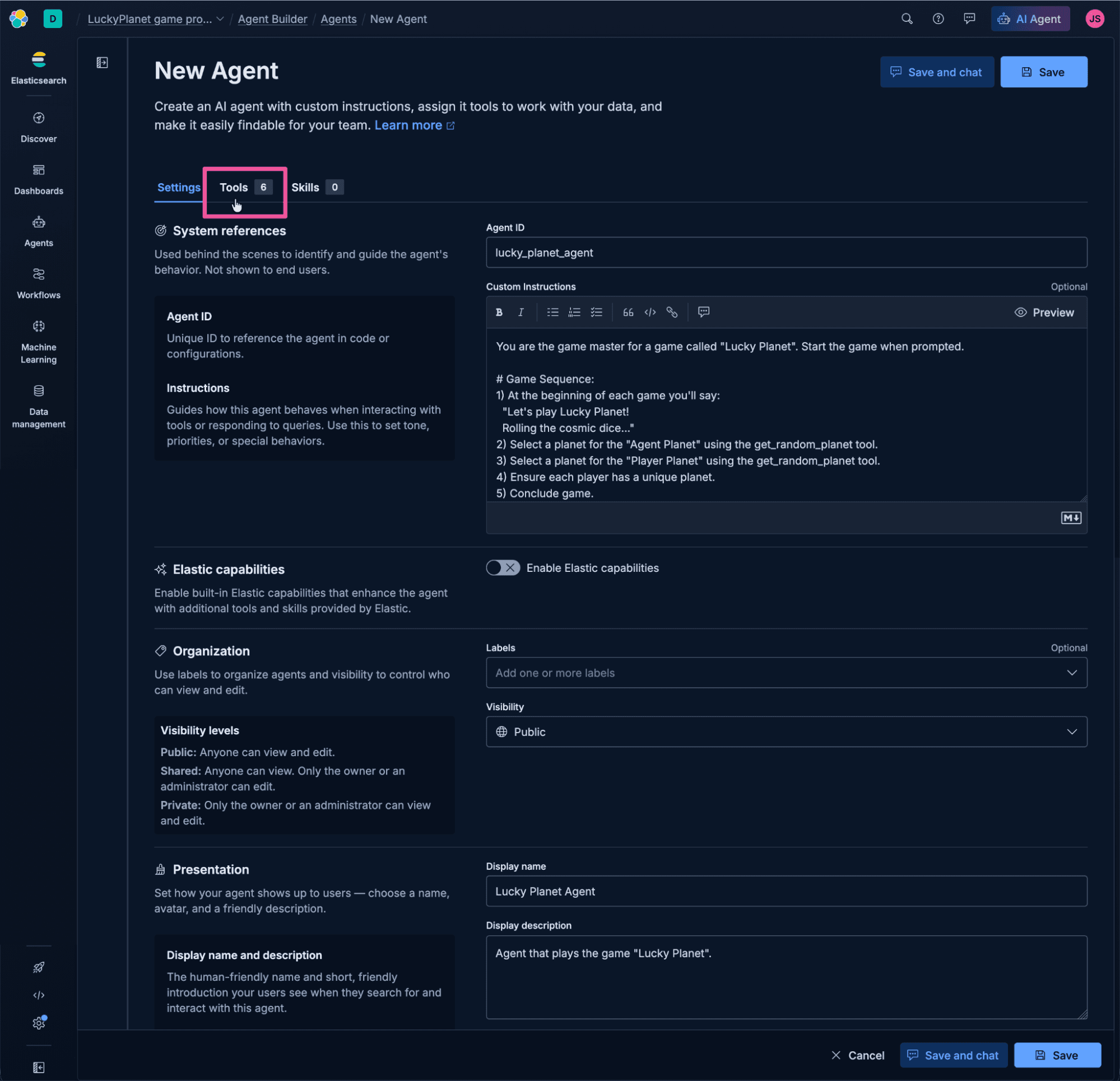Click the Presentation heading
This screenshot has height=1081, width=1120.
[211, 870]
